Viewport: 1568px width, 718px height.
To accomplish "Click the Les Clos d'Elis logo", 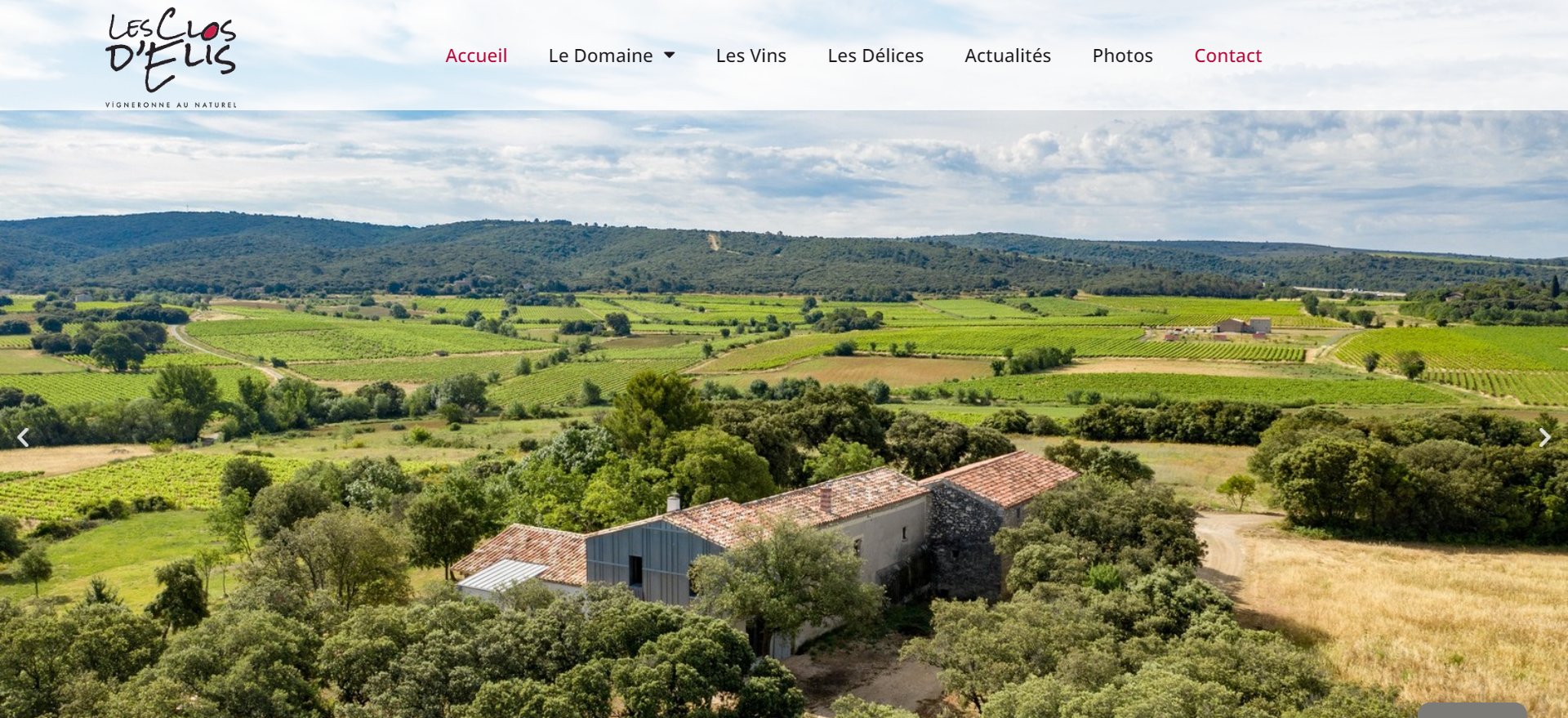I will [x=171, y=57].
